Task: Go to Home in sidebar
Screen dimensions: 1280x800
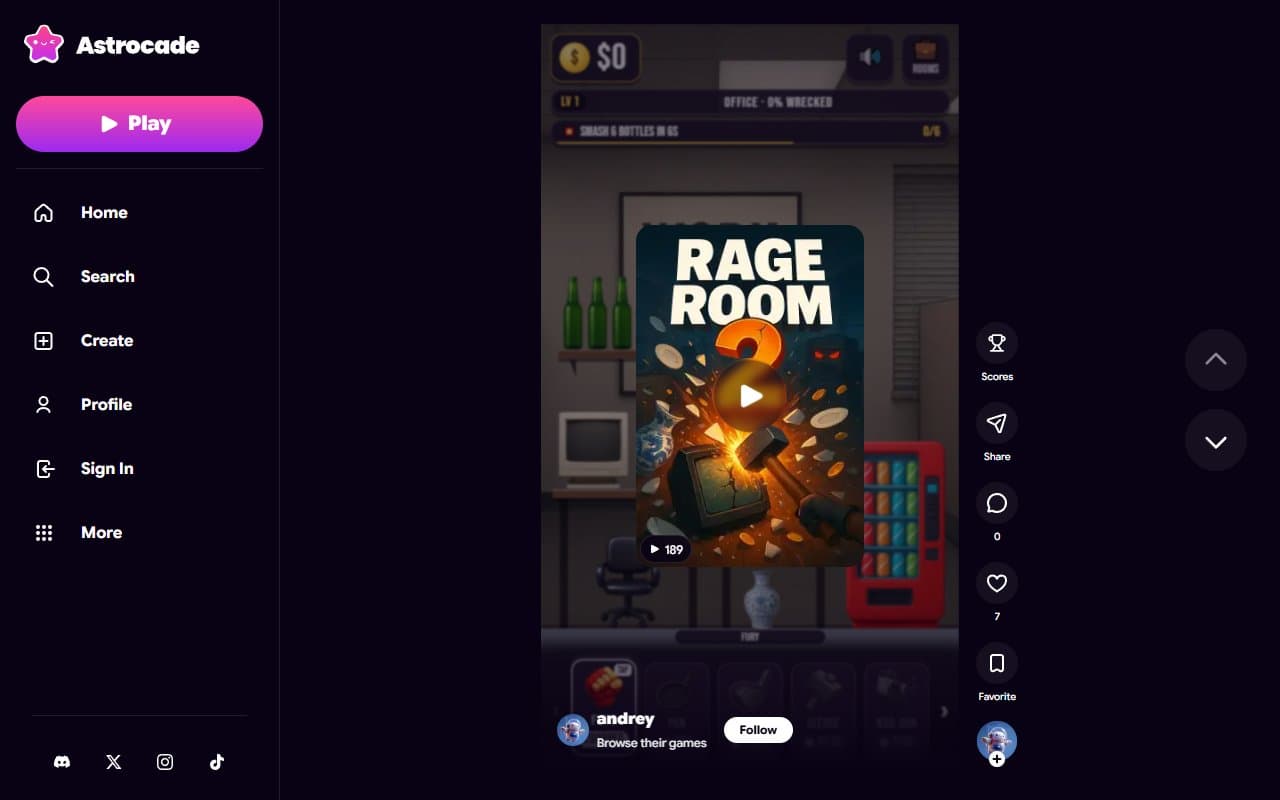Action: [x=139, y=212]
